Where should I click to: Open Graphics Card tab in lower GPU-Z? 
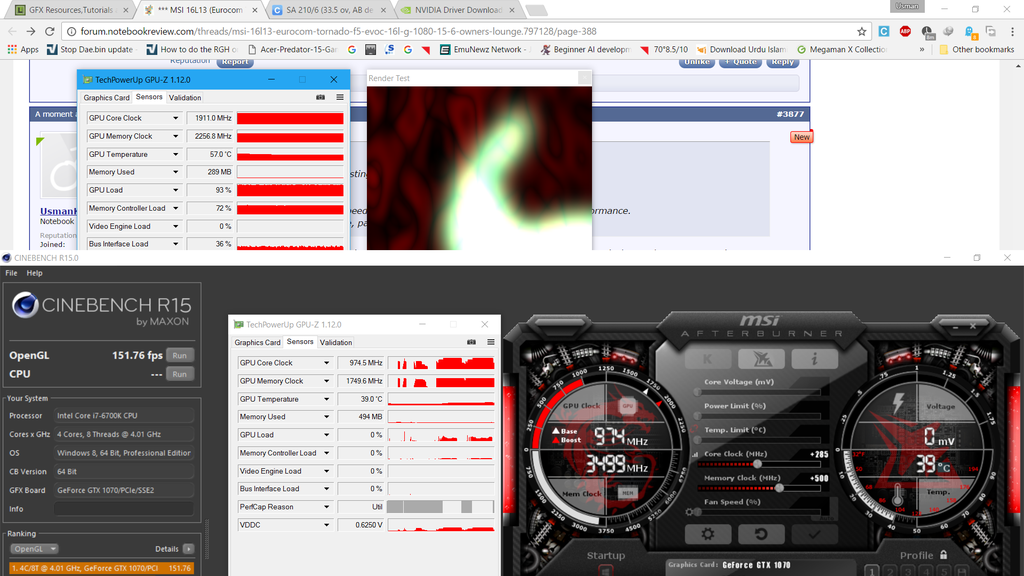click(257, 342)
